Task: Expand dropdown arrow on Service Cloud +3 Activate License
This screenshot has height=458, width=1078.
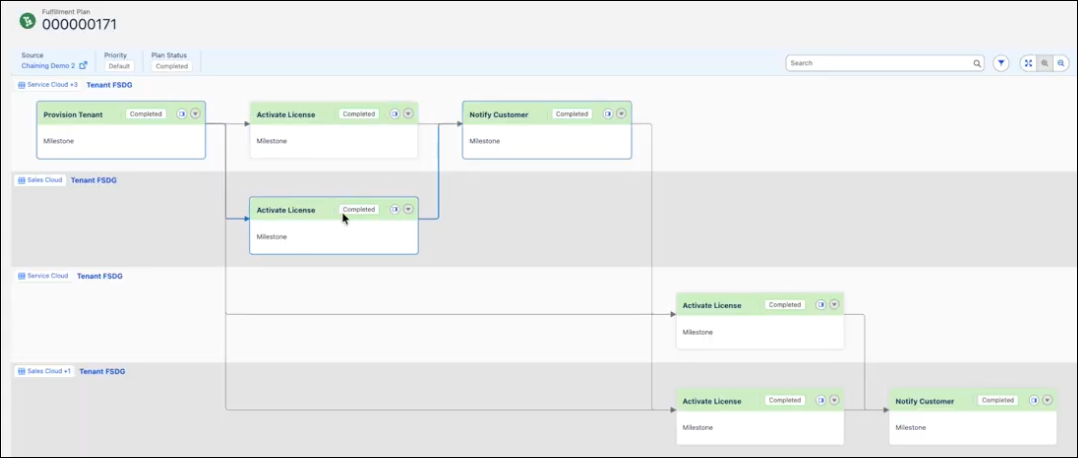Action: [408, 114]
